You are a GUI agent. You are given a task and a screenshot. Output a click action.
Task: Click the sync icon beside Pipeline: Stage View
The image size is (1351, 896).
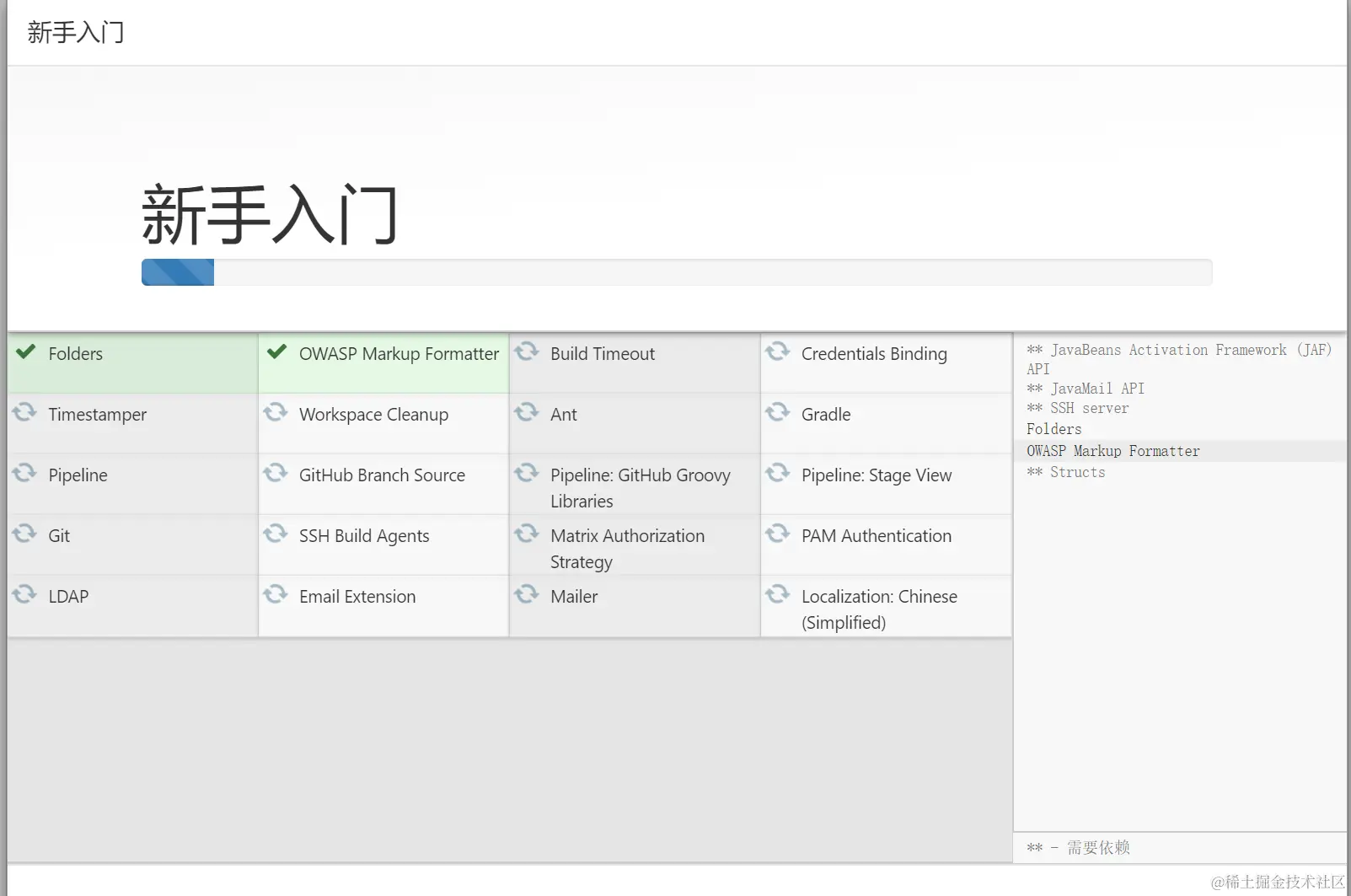(778, 472)
